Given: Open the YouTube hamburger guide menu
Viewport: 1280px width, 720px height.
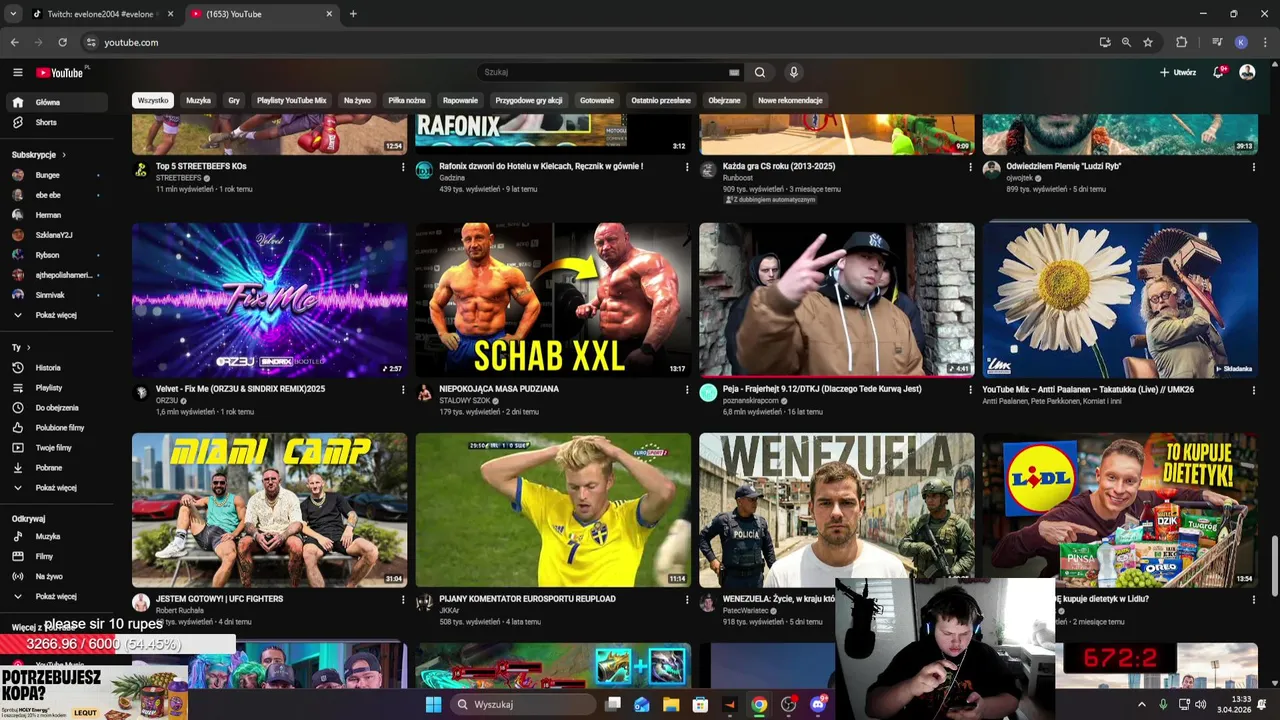Looking at the screenshot, I should (x=17, y=72).
